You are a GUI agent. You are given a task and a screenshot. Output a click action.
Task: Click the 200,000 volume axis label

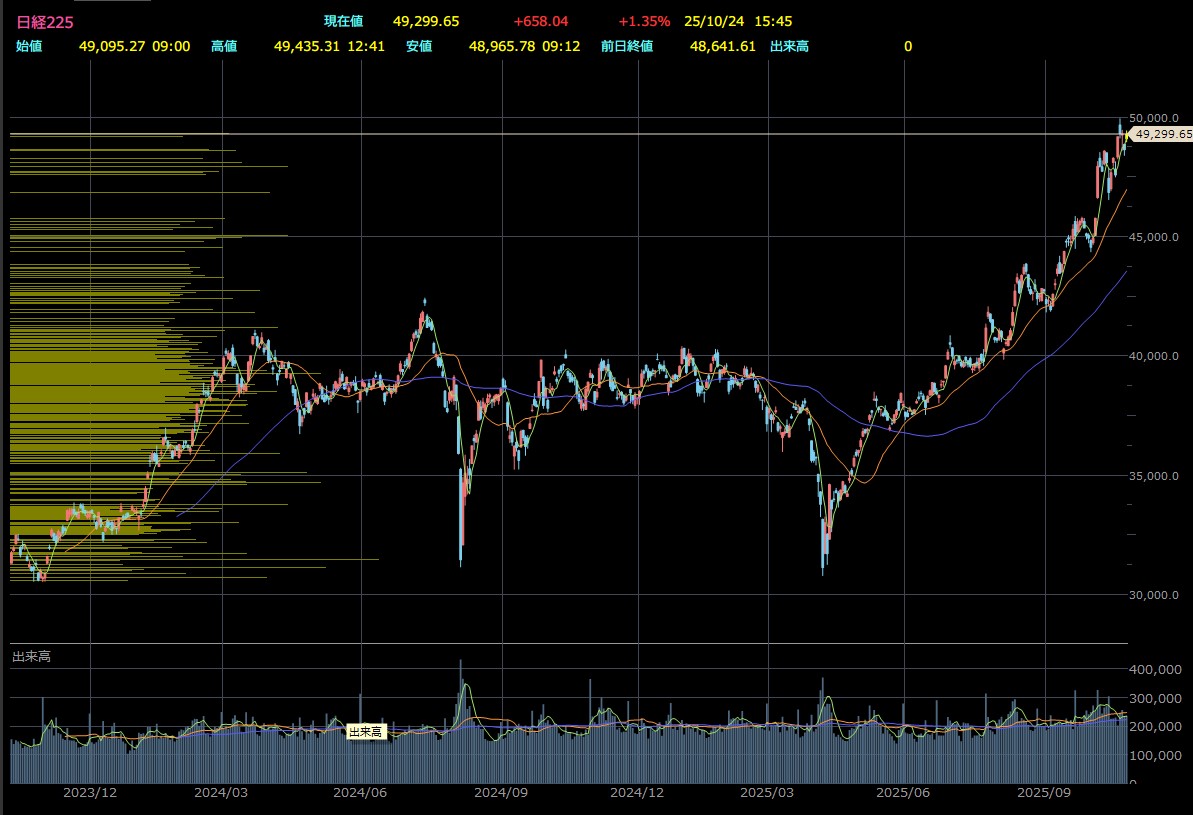(x=1156, y=727)
